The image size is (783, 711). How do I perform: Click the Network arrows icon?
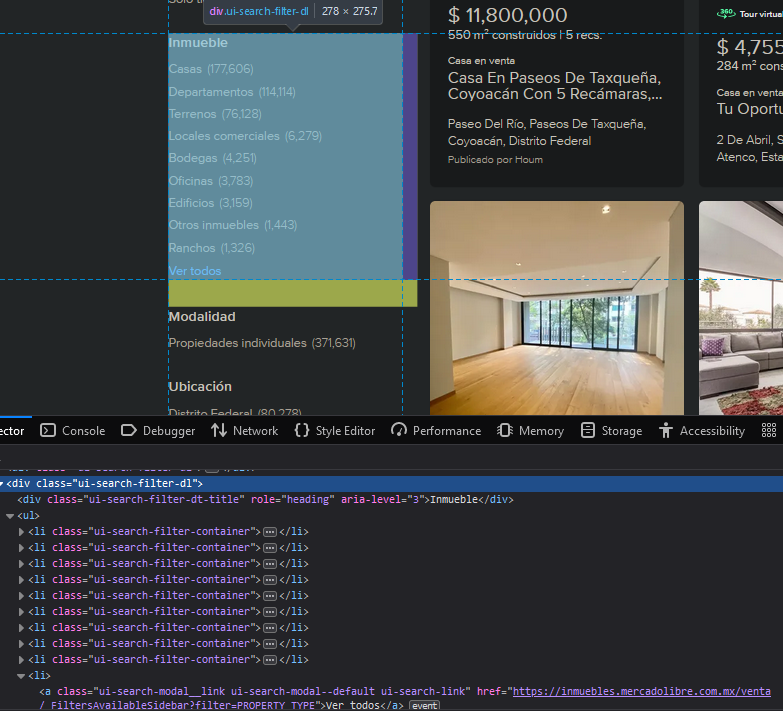tap(219, 430)
